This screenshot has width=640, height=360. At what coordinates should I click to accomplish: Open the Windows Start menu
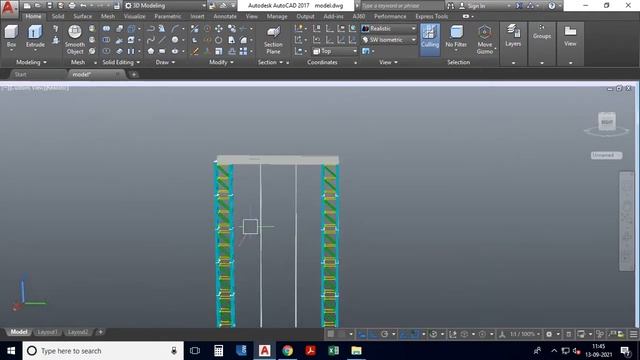tap(11, 351)
